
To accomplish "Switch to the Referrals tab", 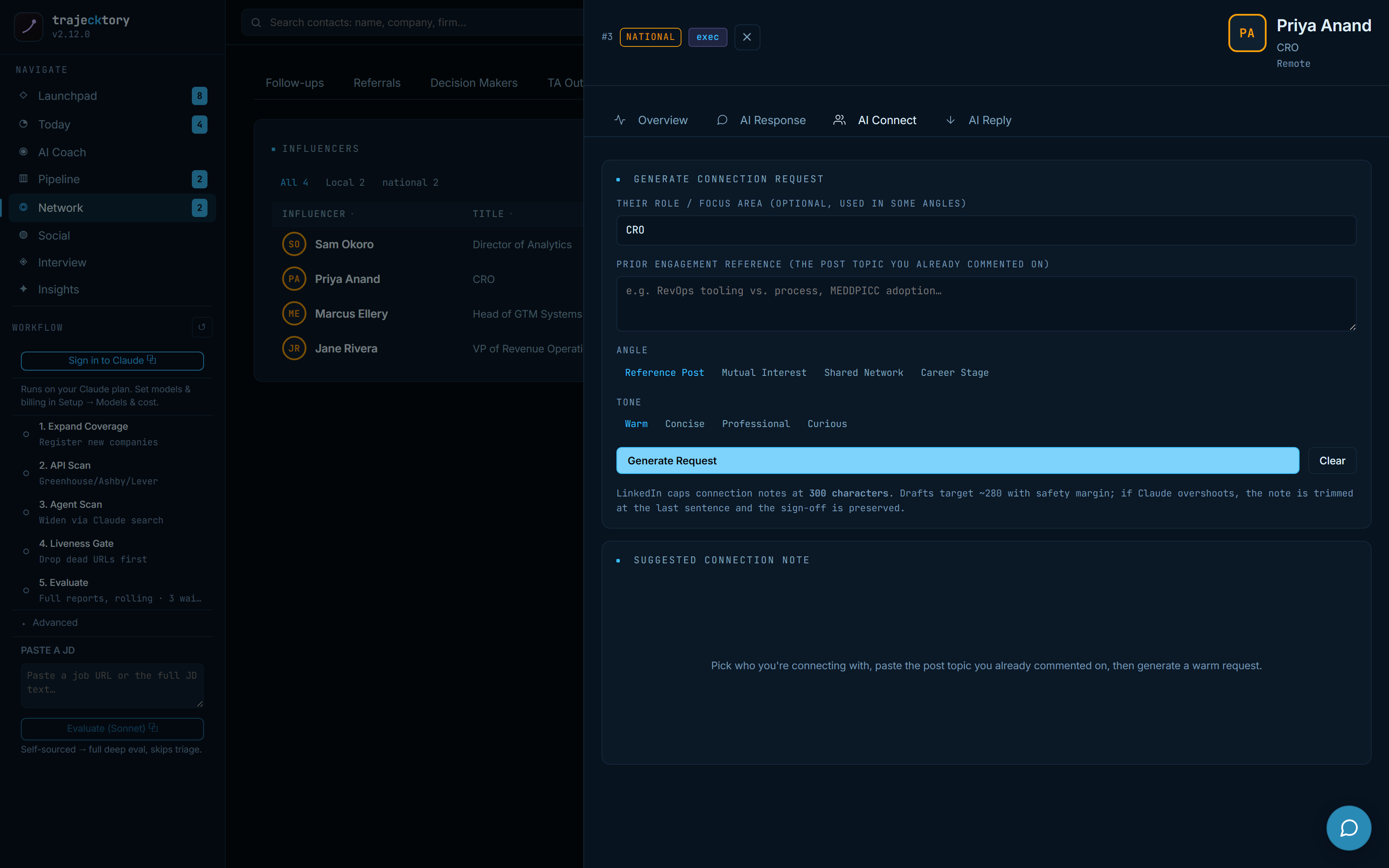I will coord(376,82).
